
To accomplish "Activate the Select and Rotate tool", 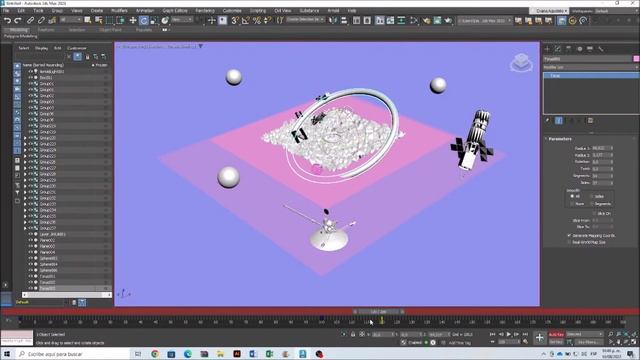I will pyautogui.click(x=143, y=20).
